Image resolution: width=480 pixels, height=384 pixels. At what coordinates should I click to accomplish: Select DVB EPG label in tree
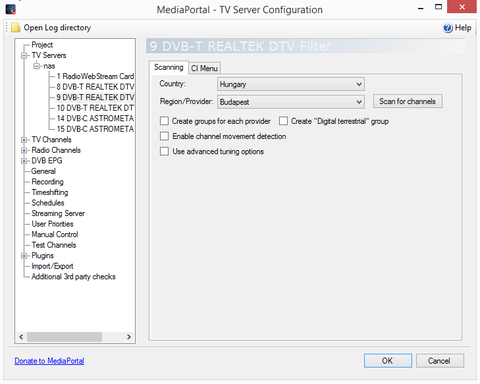(47, 161)
